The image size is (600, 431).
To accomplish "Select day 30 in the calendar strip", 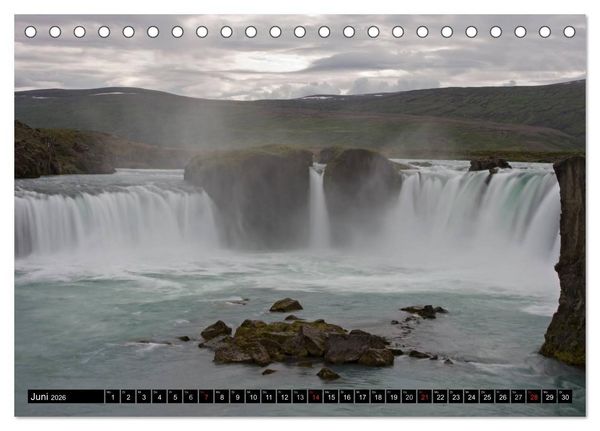I will 565,397.
